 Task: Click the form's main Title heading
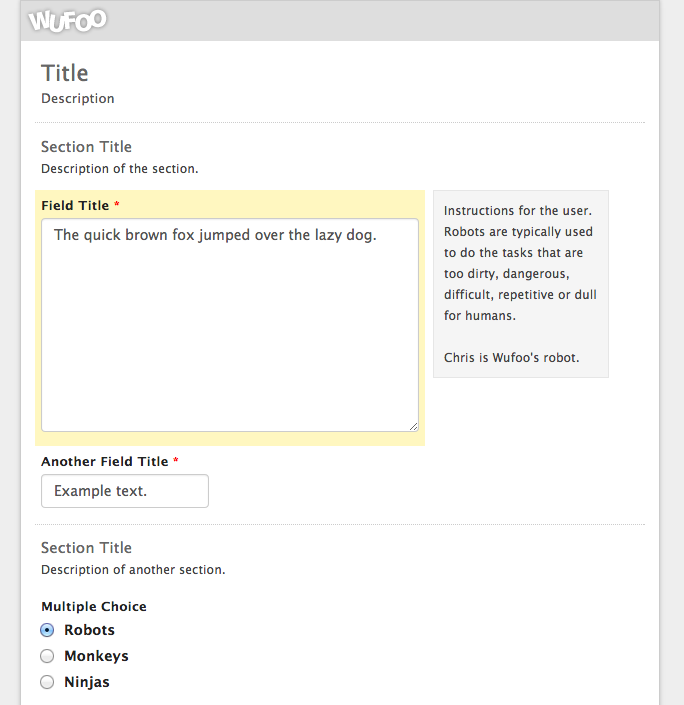point(65,73)
